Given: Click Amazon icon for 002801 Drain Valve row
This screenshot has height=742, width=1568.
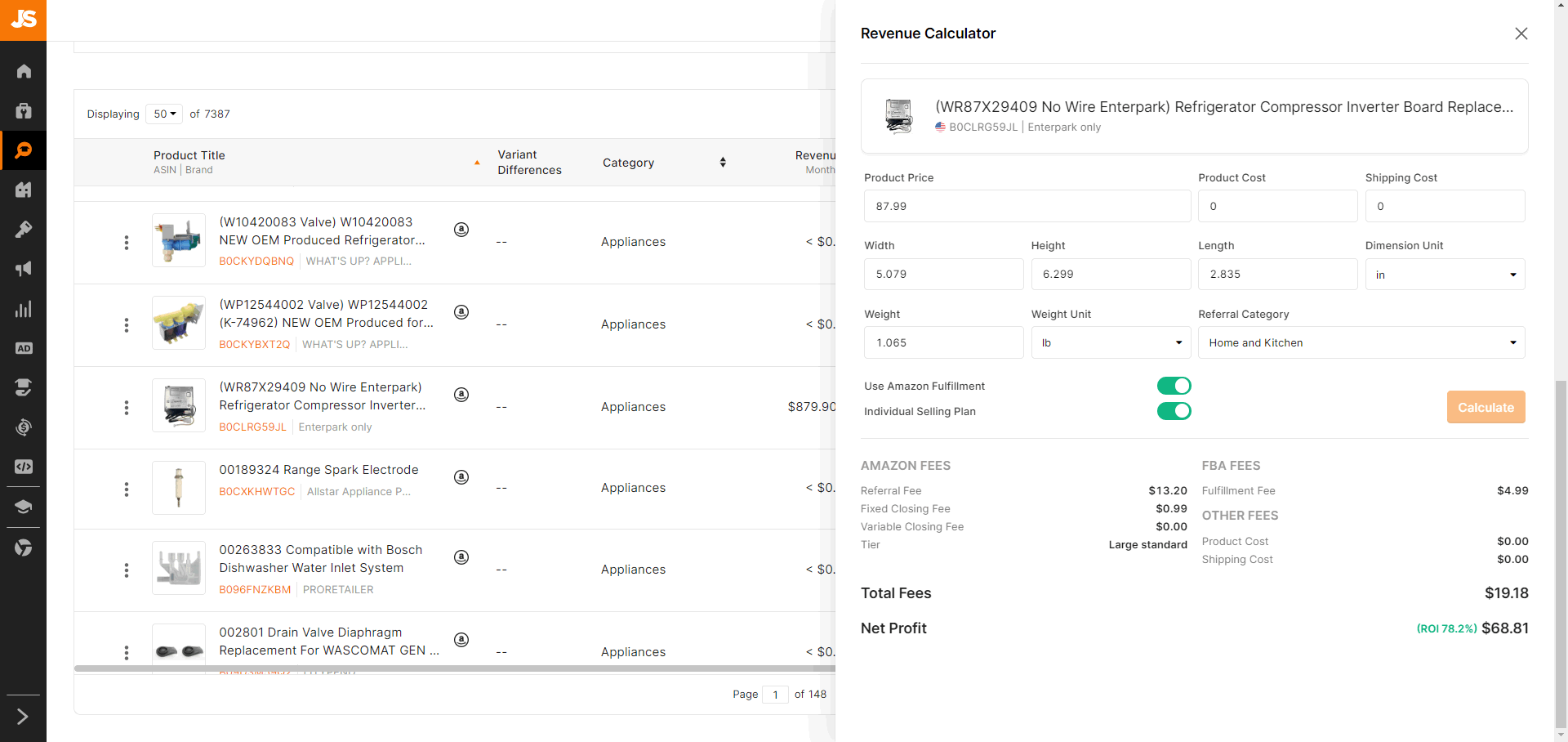Looking at the screenshot, I should point(461,640).
